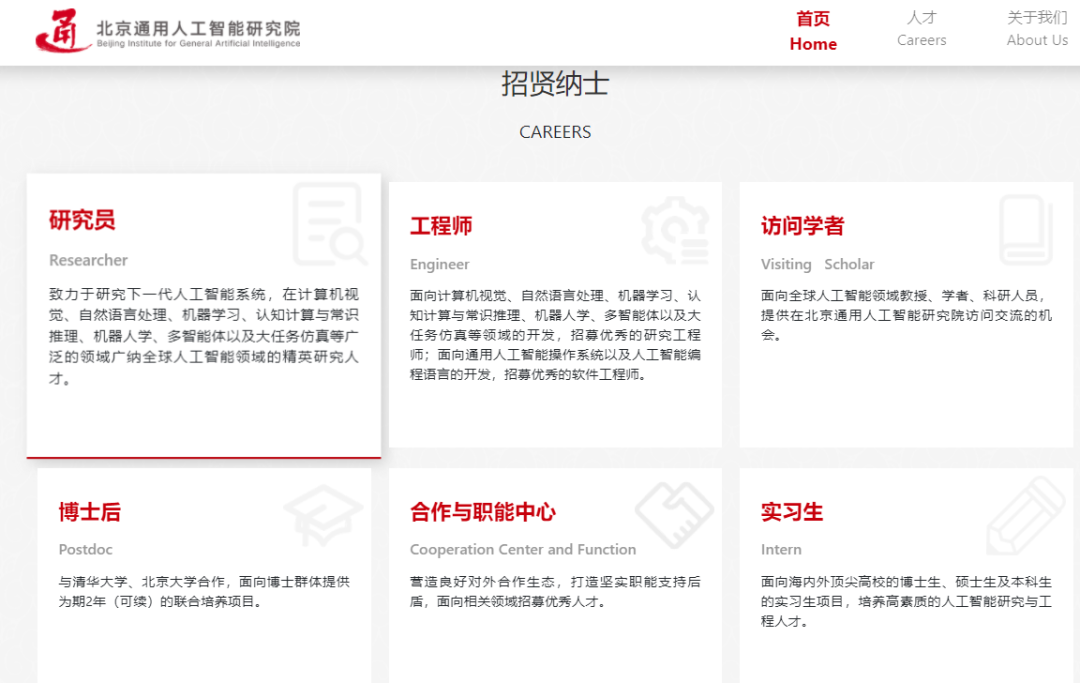Click the 招贤纳士 section title
Screen dimensions: 1080x683
click(x=555, y=84)
